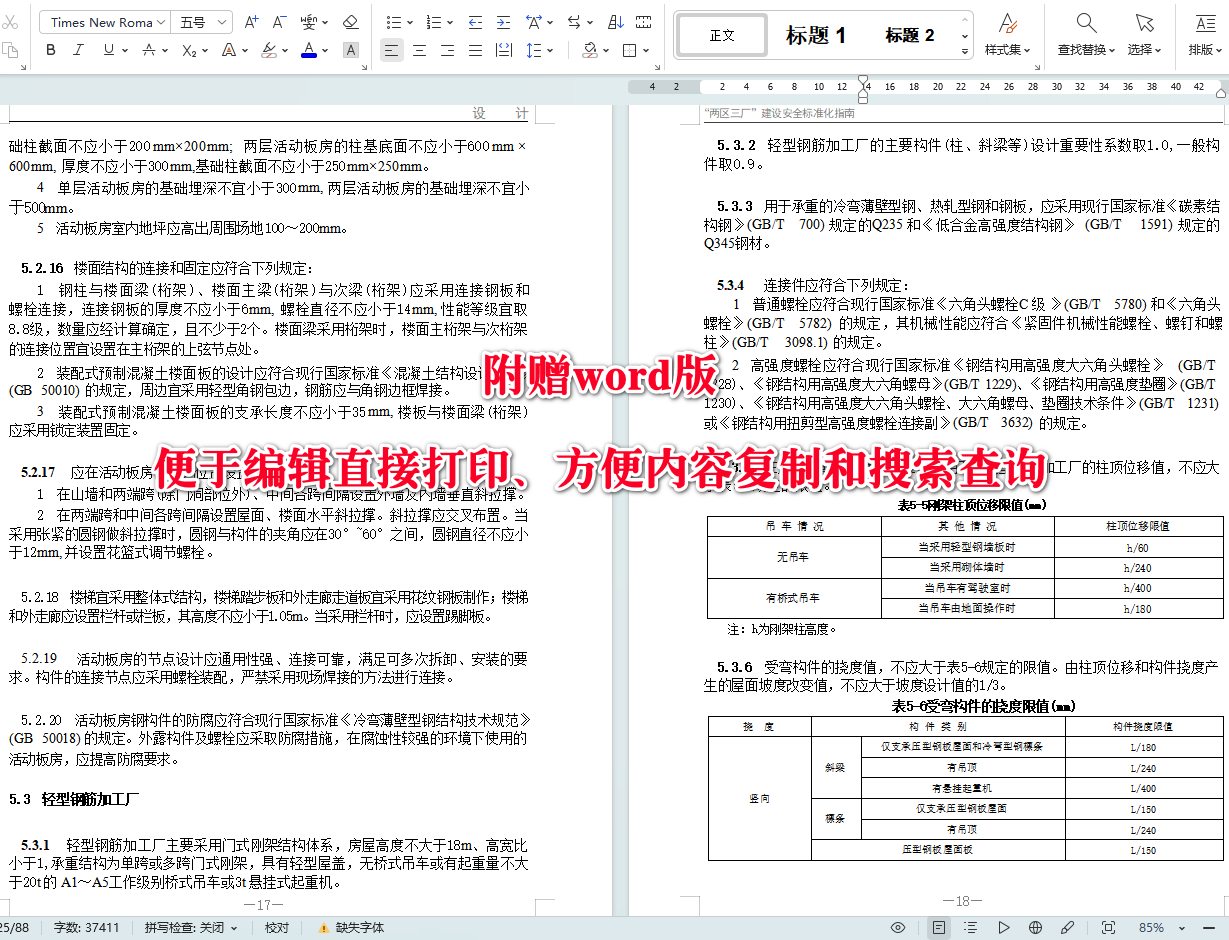Toggle character shading button

click(351, 49)
